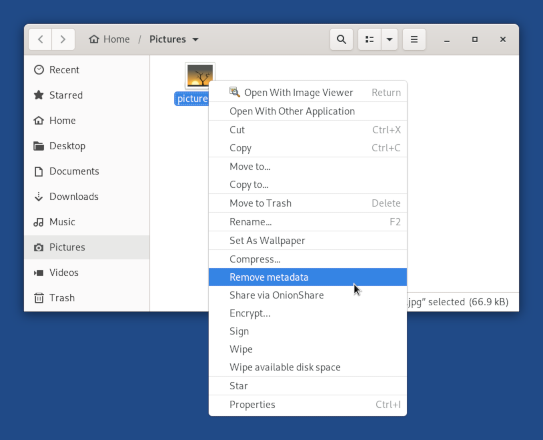The image size is (543, 440).
Task: Go back with the left arrow
Action: click(41, 39)
